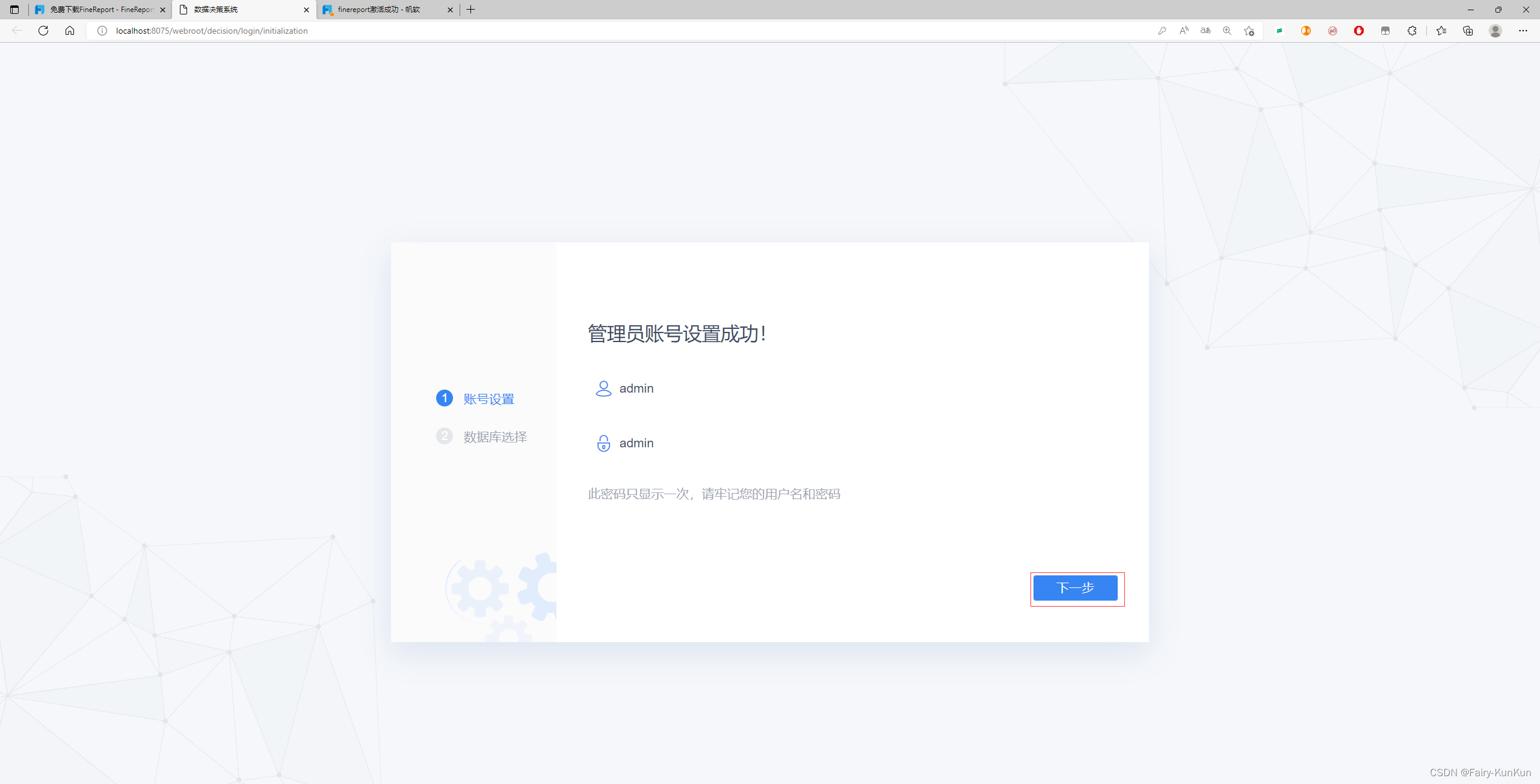Open the browser profile avatar
Viewport: 1540px width, 784px height.
[1495, 31]
